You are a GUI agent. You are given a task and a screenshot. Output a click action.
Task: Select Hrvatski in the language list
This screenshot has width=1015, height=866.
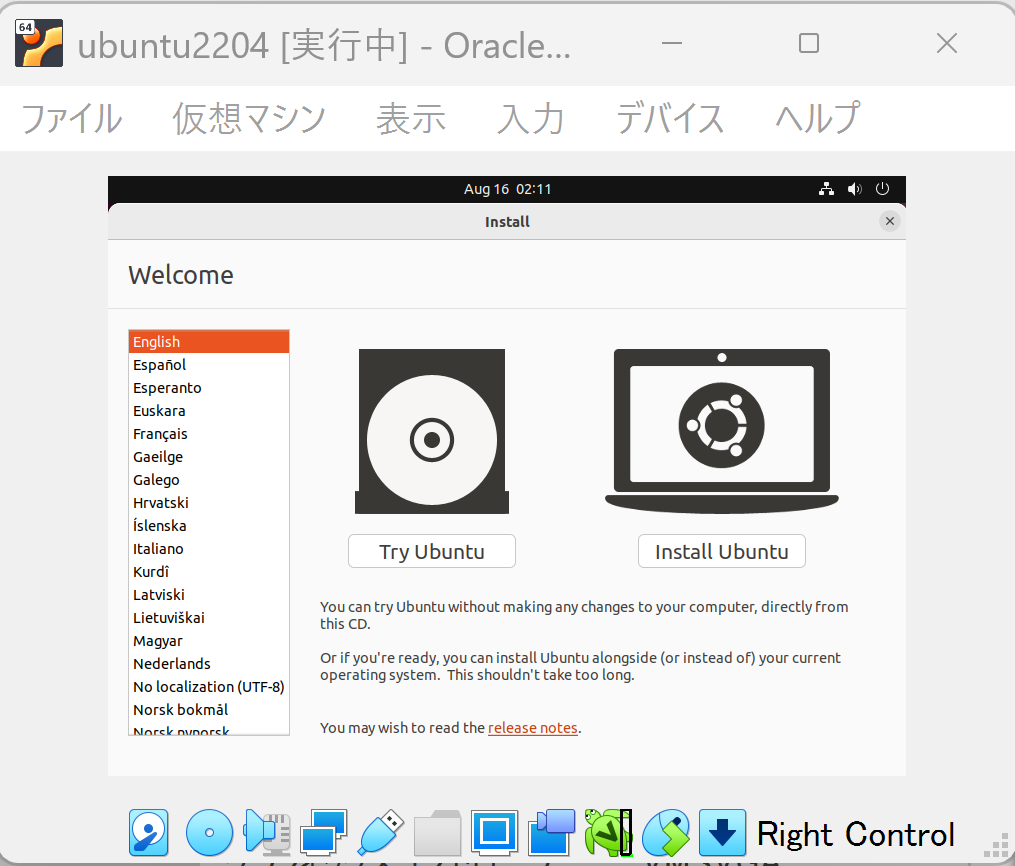209,503
